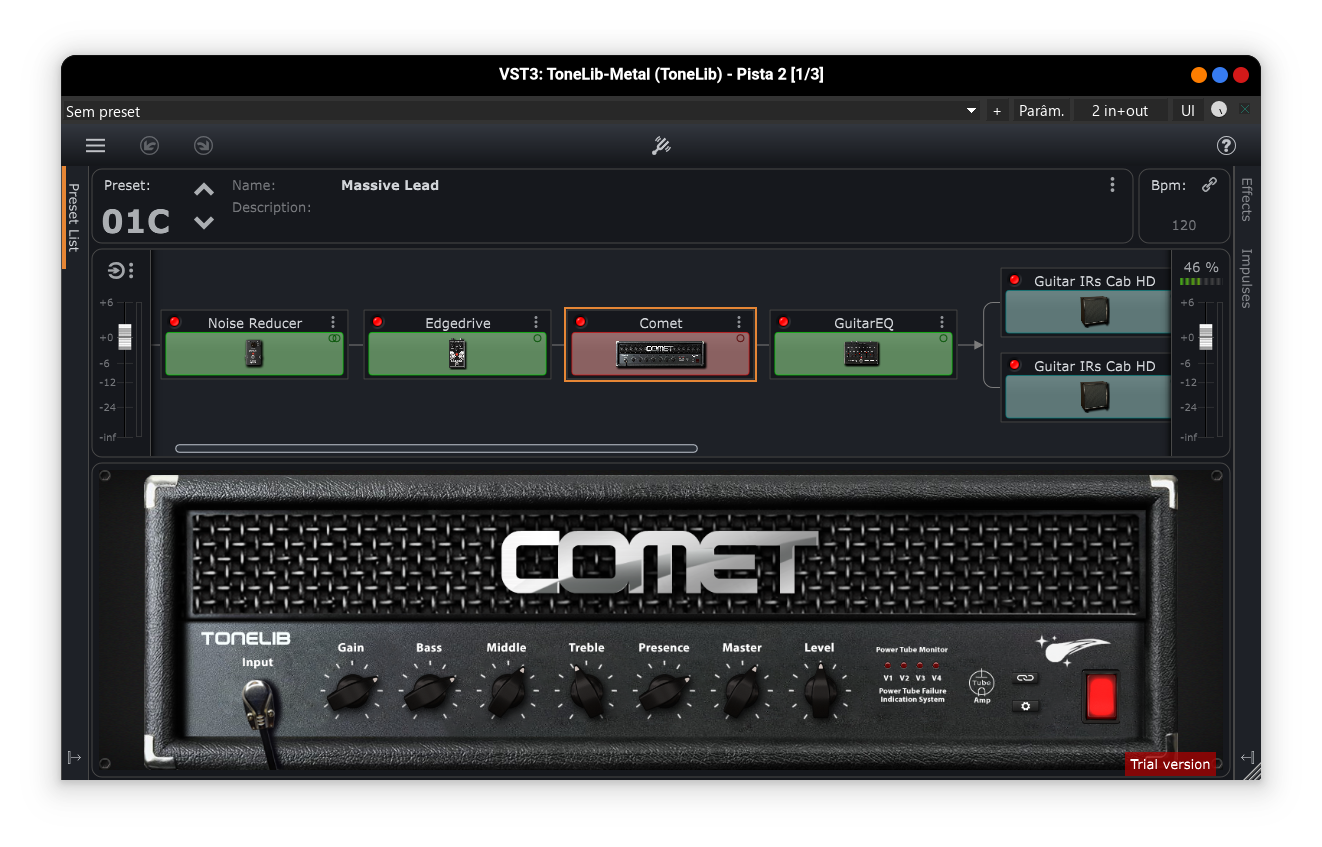Click the '2 in+out' routing button
The width and height of the screenshot is (1322, 847).
click(x=1120, y=111)
